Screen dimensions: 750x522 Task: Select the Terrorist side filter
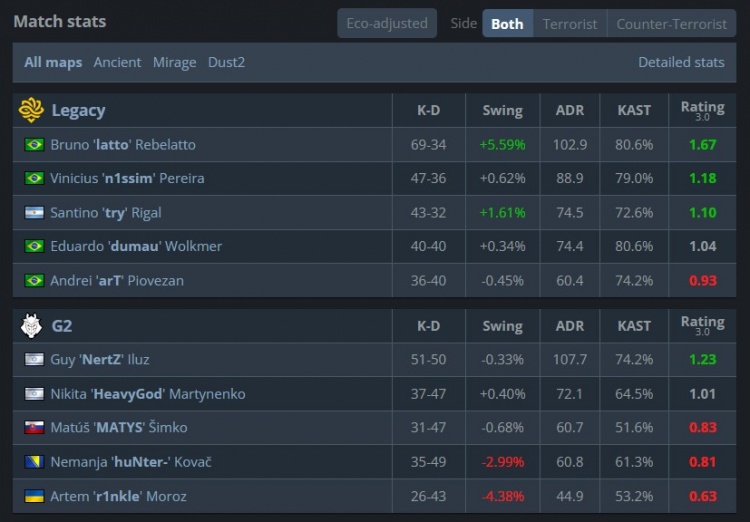click(570, 23)
